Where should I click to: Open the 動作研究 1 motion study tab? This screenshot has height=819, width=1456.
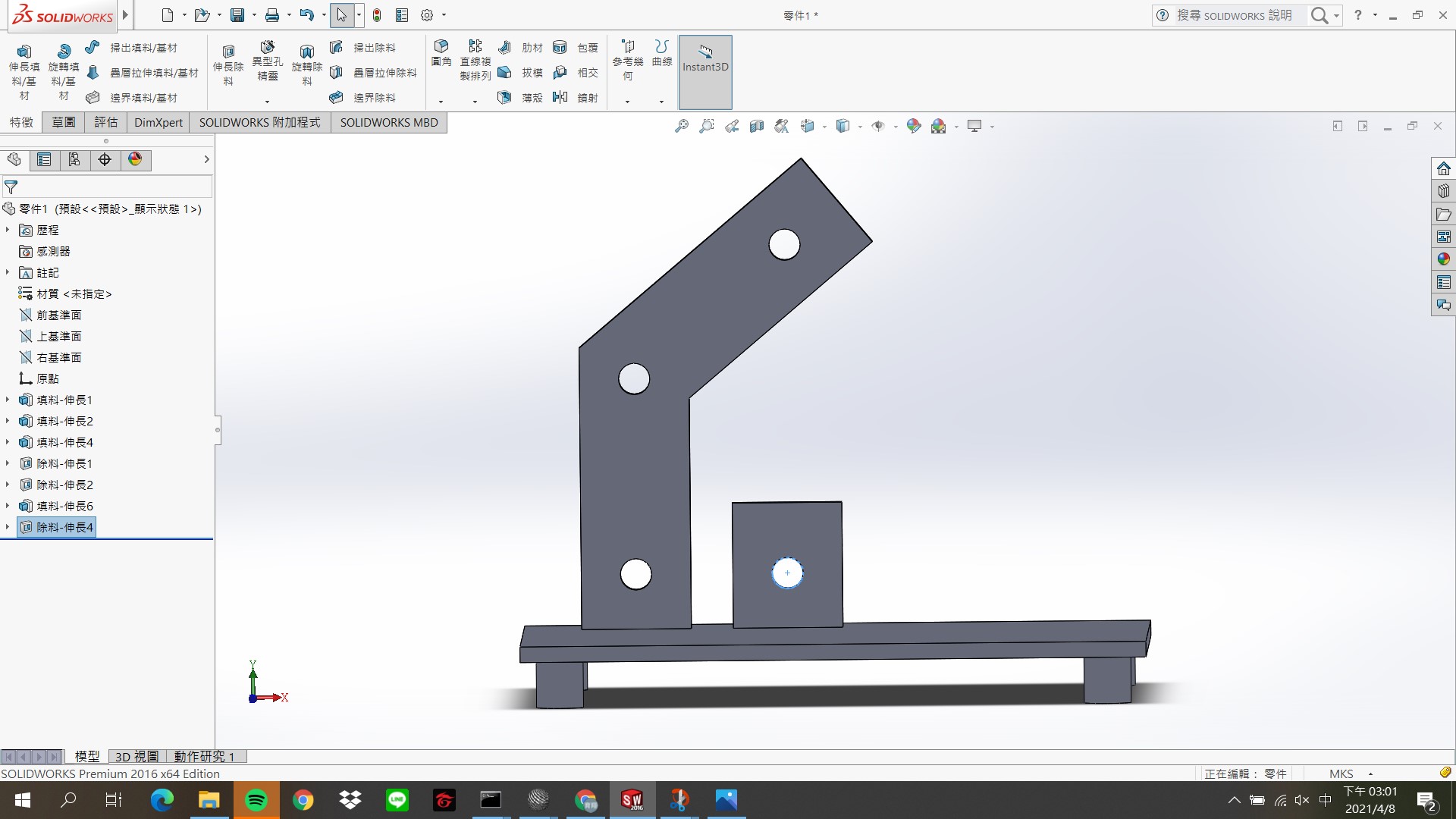(x=205, y=756)
